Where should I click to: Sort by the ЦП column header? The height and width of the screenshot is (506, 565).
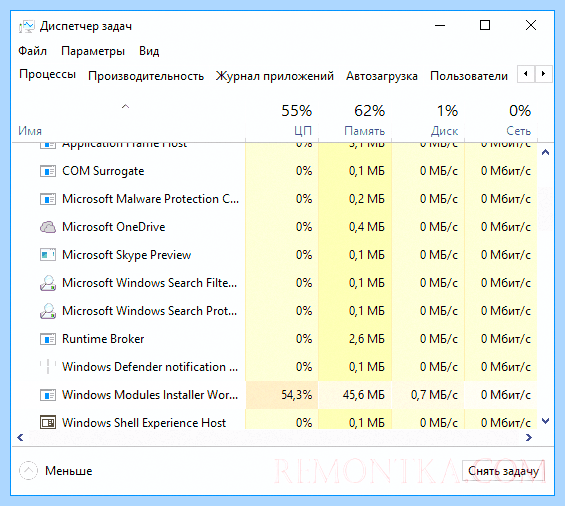pos(302,131)
